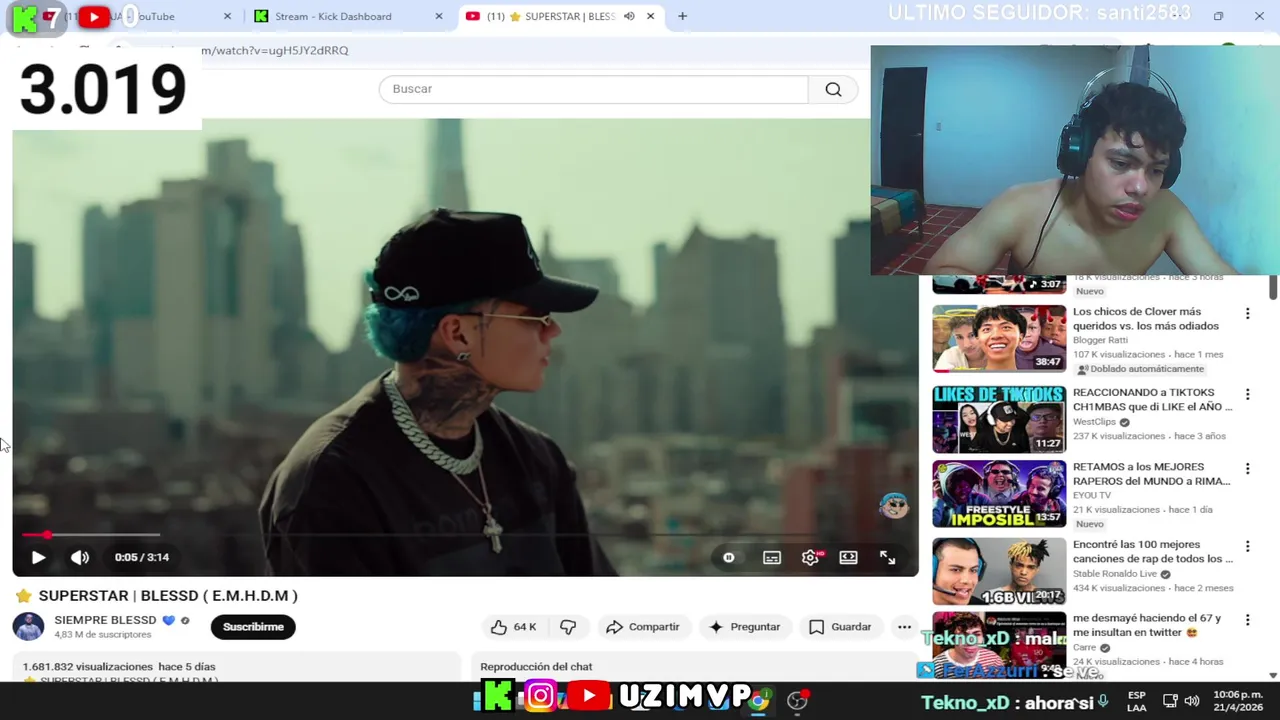Open Stable Ronaldo Live channel name

(x=1115, y=574)
